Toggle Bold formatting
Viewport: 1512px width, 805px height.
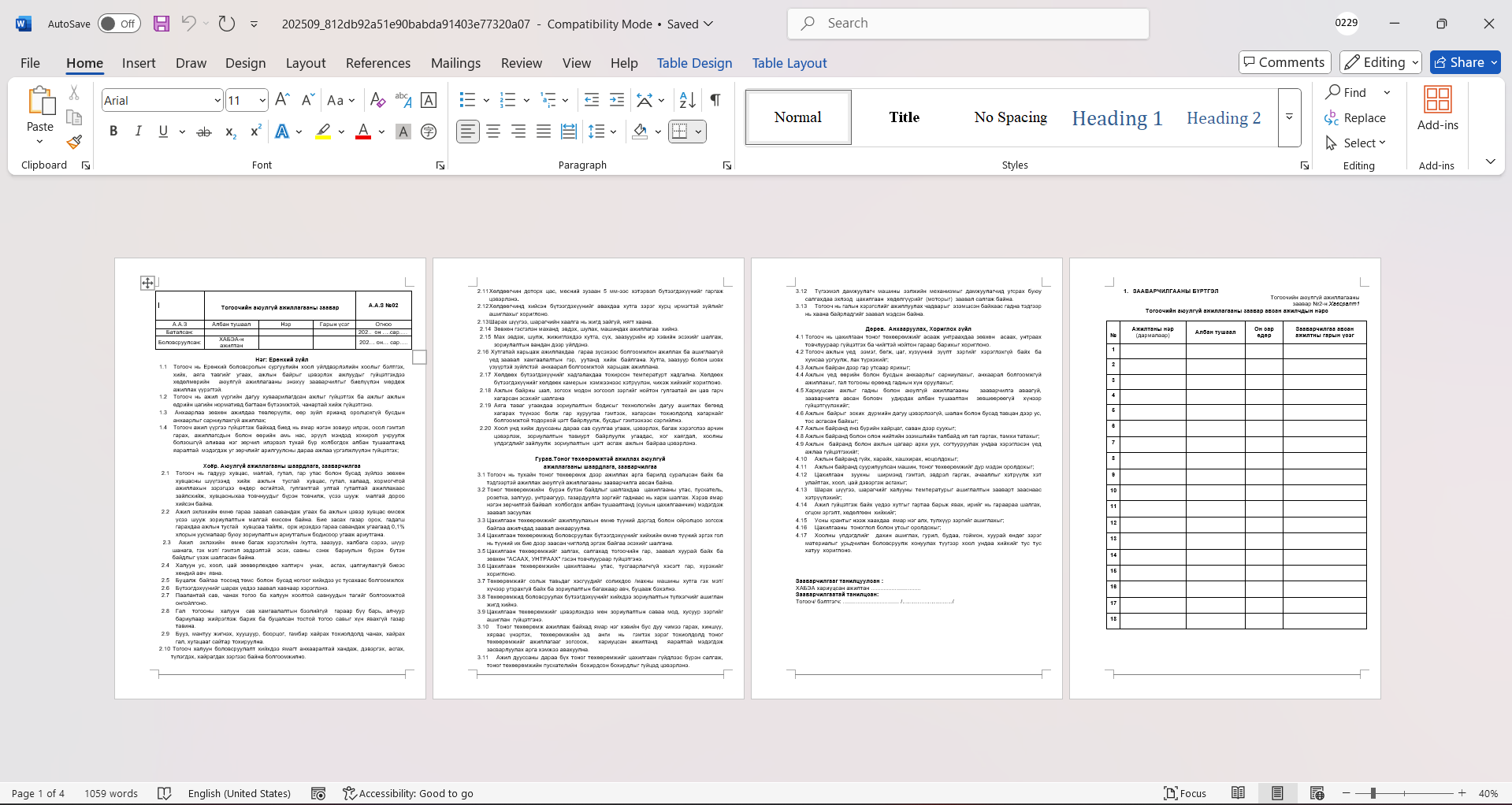[x=113, y=132]
